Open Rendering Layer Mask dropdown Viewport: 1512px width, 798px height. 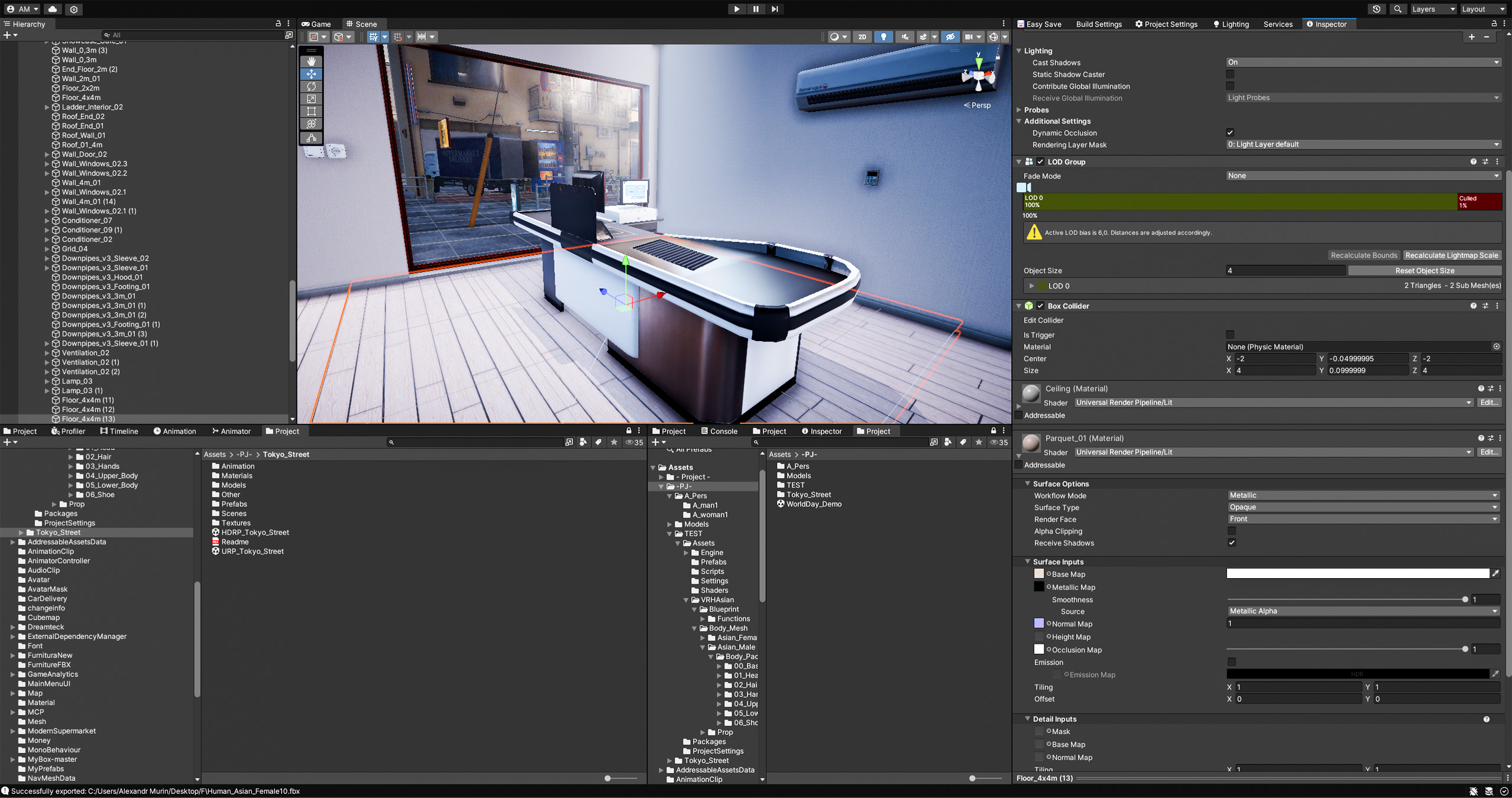point(1364,144)
